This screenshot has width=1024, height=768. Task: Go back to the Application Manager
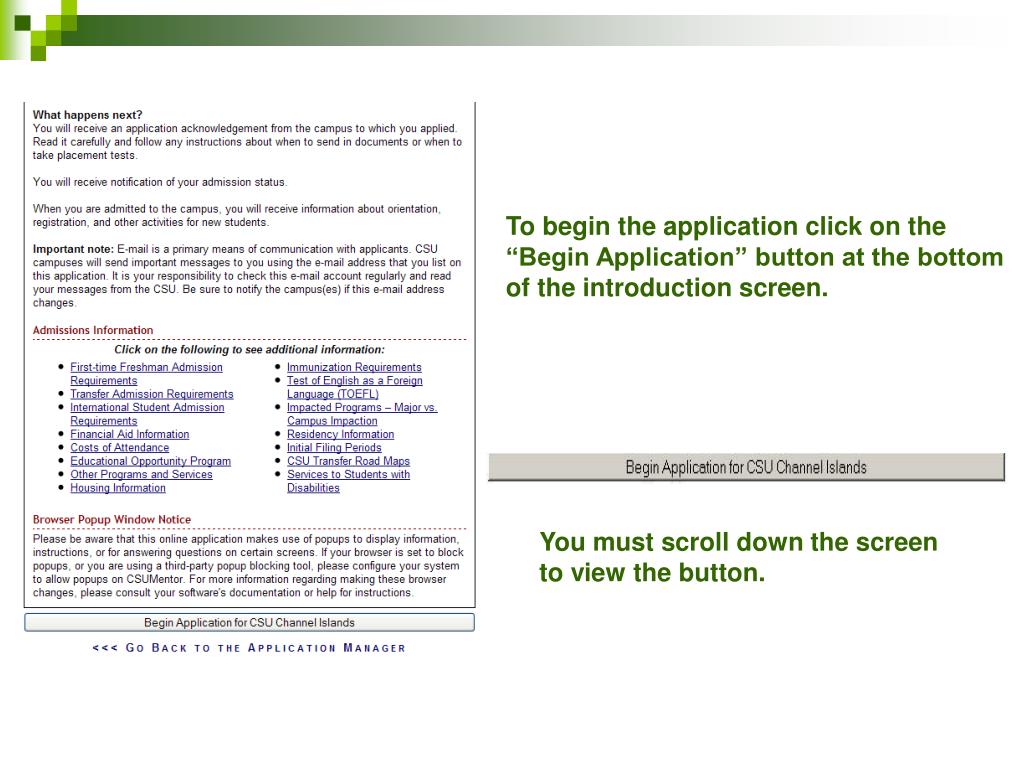249,648
